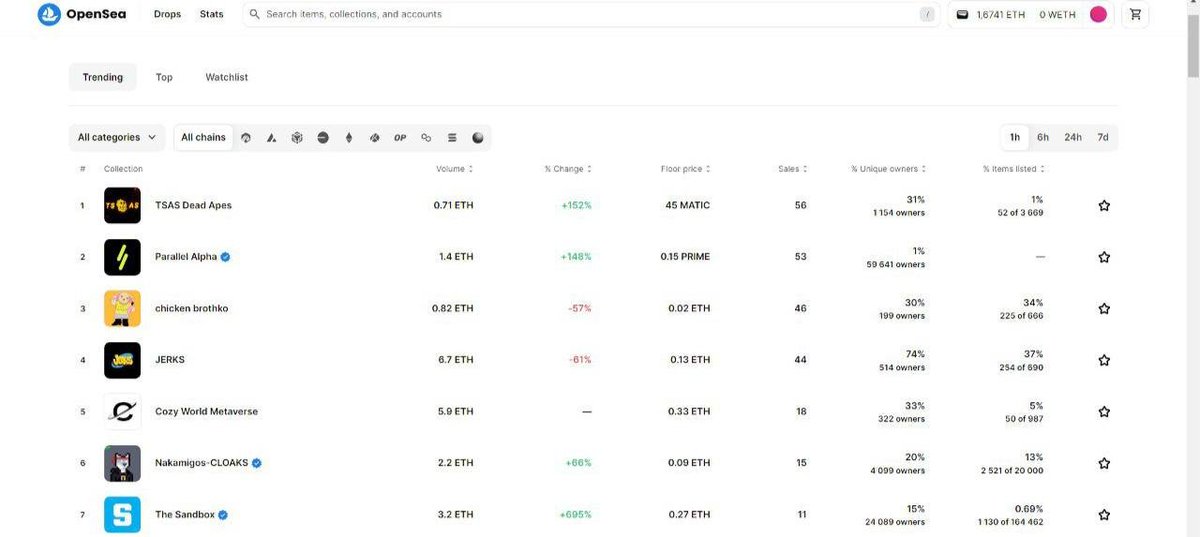Open The Sandbox logo thumbnail
The image size is (1200, 537).
tap(122, 515)
